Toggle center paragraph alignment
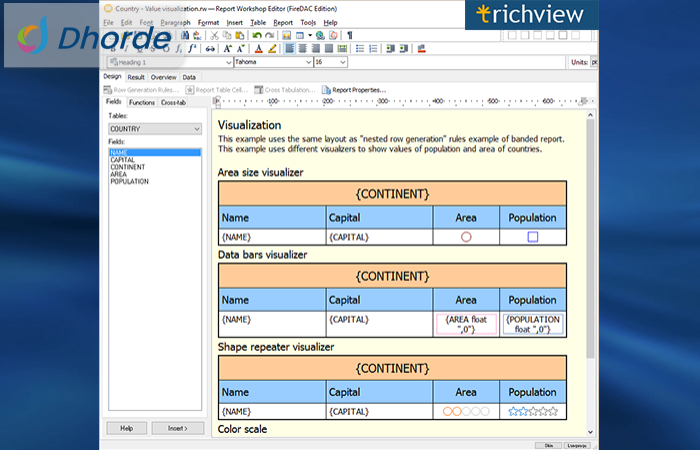Screen dimensions: 700x450 303,49
